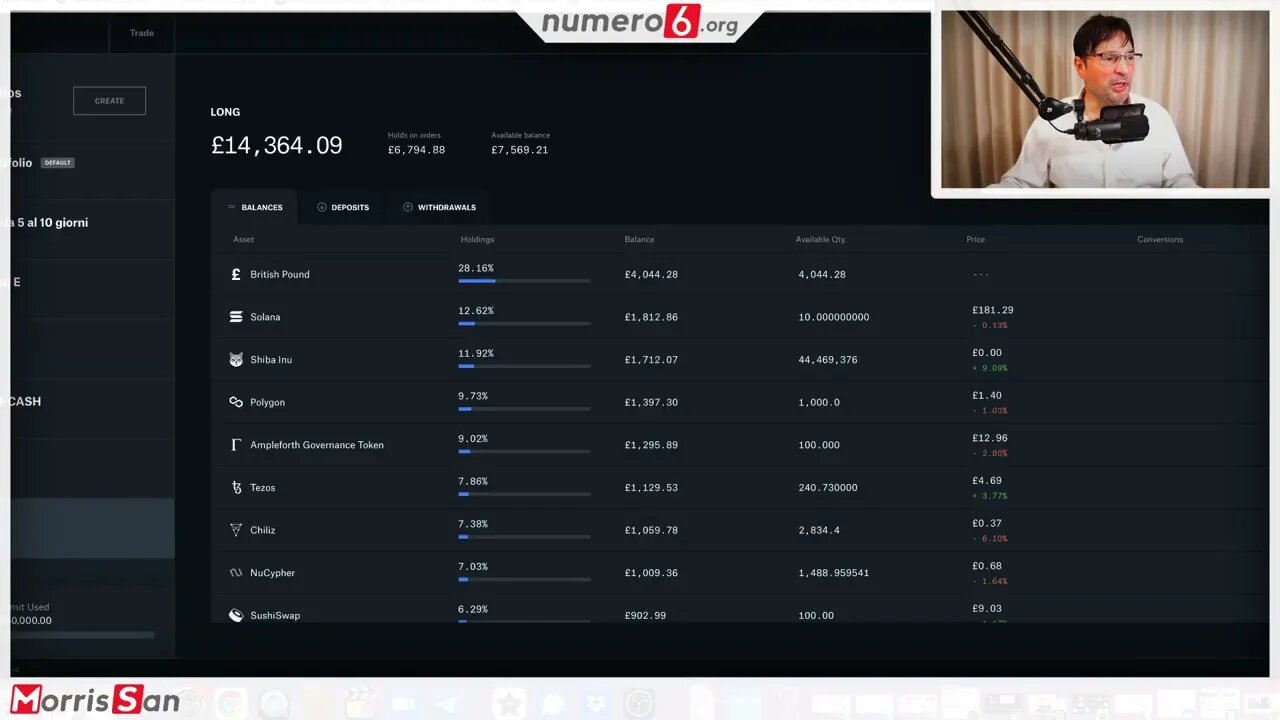This screenshot has height=720, width=1280.
Task: Open OBS from the dock
Action: click(x=638, y=704)
